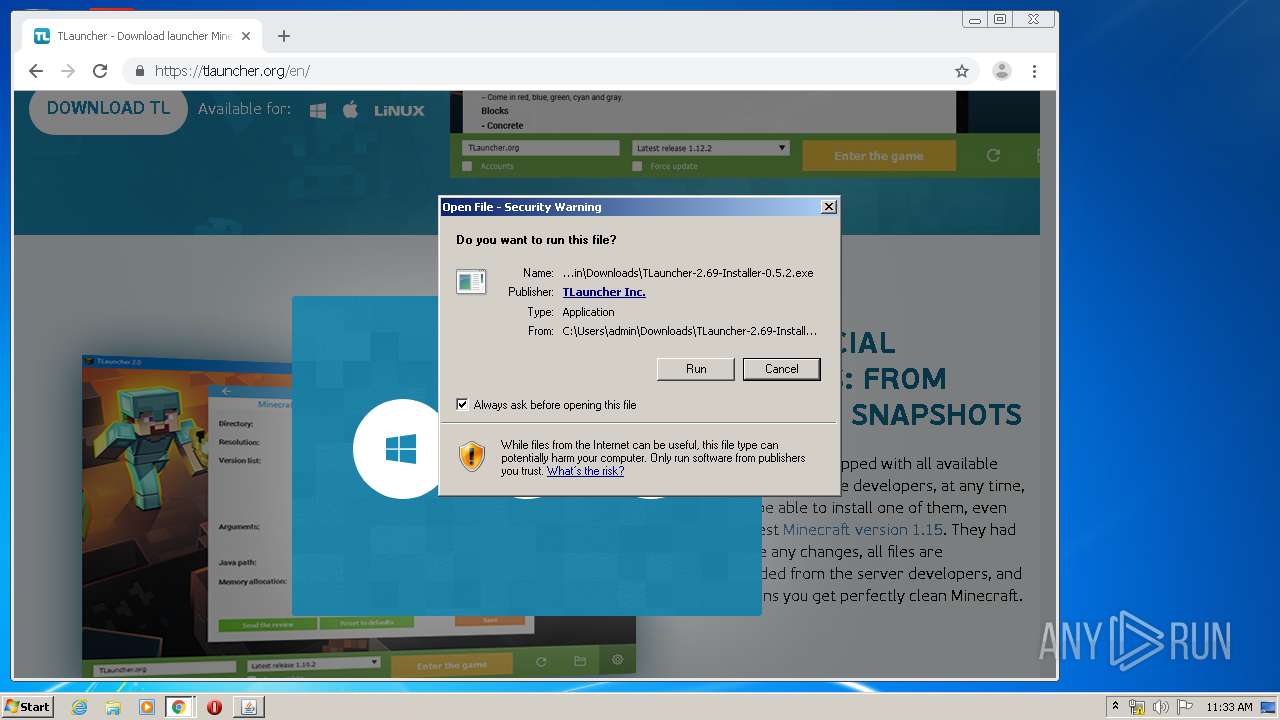Image resolution: width=1280 pixels, height=720 pixels.
Task: Click the large Windows download circle
Action: click(x=401, y=449)
